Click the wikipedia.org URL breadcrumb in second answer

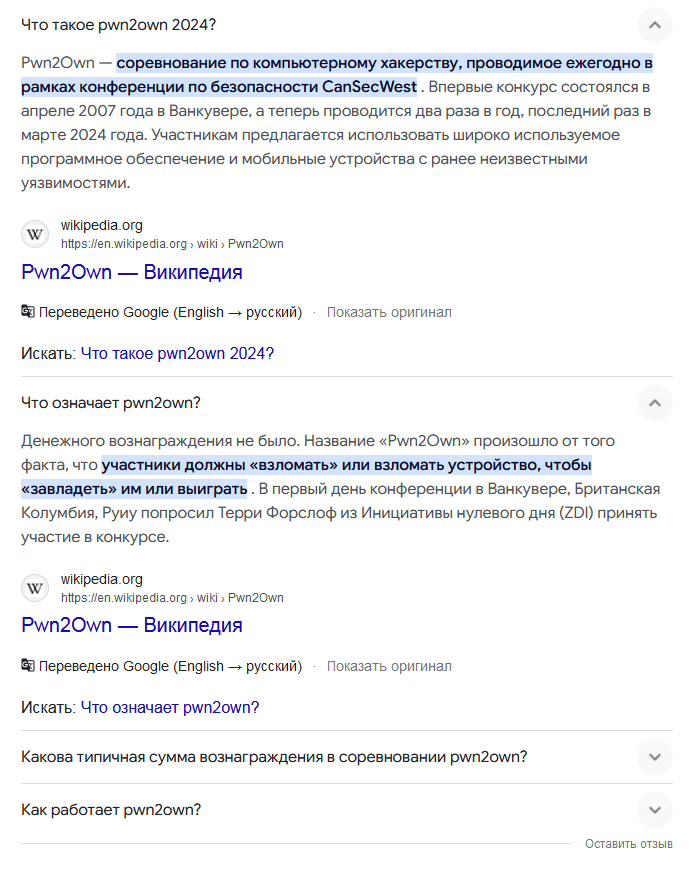172,597
